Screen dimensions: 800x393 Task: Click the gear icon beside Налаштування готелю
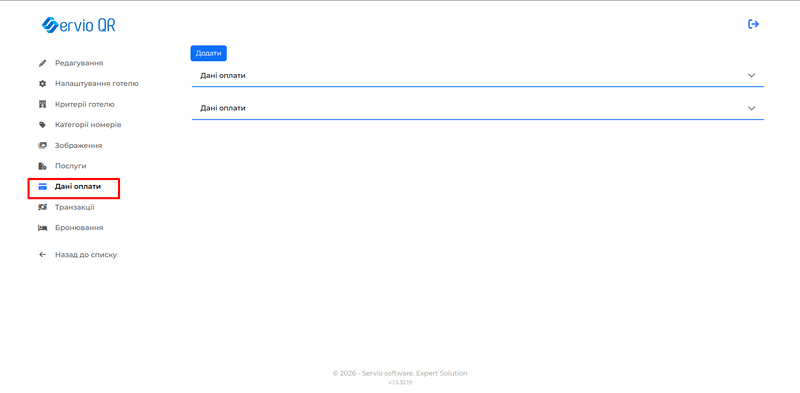43,84
